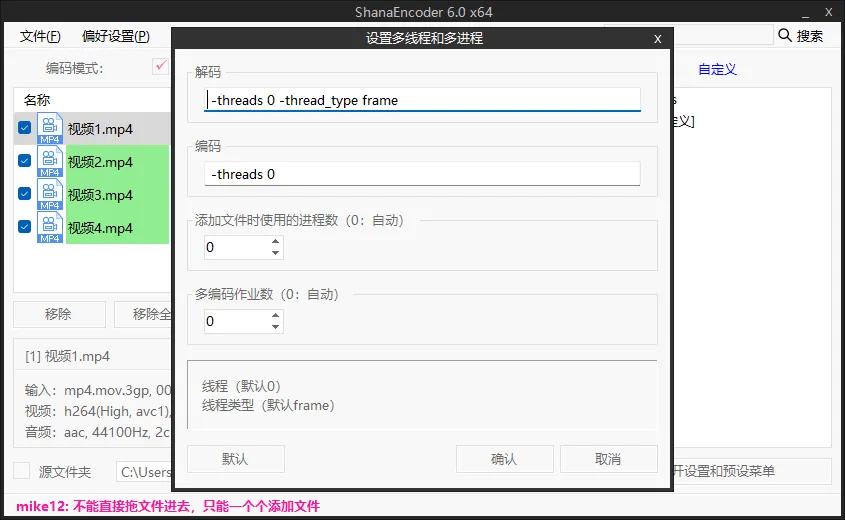Viewport: 845px width, 520px height.
Task: Click the MP4 file icon for 视频1.mp4
Action: tap(50, 129)
